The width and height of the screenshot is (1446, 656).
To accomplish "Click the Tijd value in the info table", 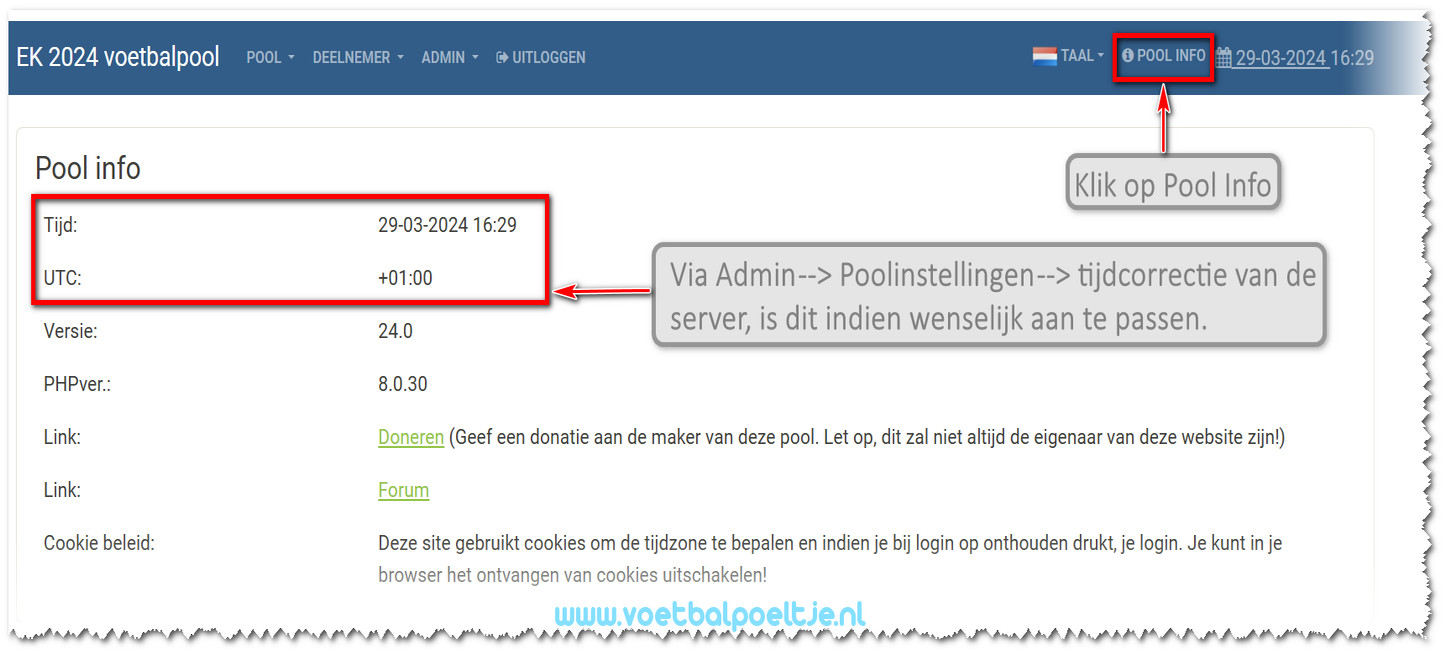I will [x=447, y=225].
